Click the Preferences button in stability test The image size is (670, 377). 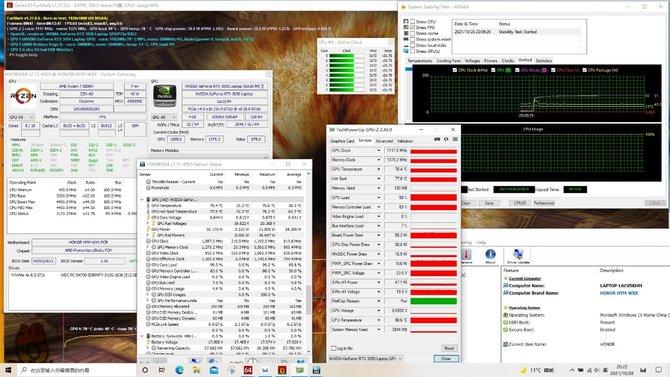tap(544, 203)
